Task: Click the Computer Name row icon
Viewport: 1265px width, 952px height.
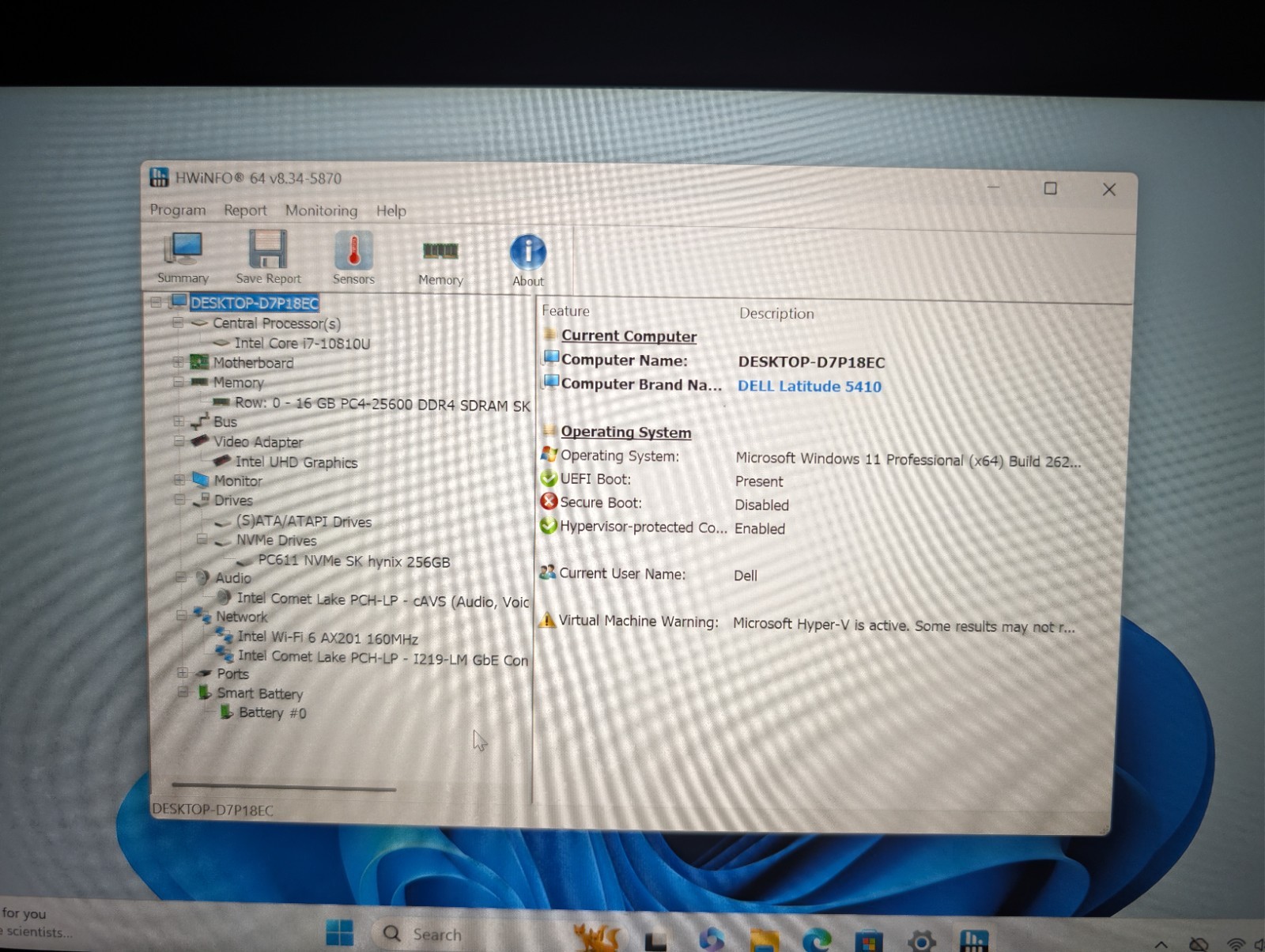Action: (x=551, y=358)
